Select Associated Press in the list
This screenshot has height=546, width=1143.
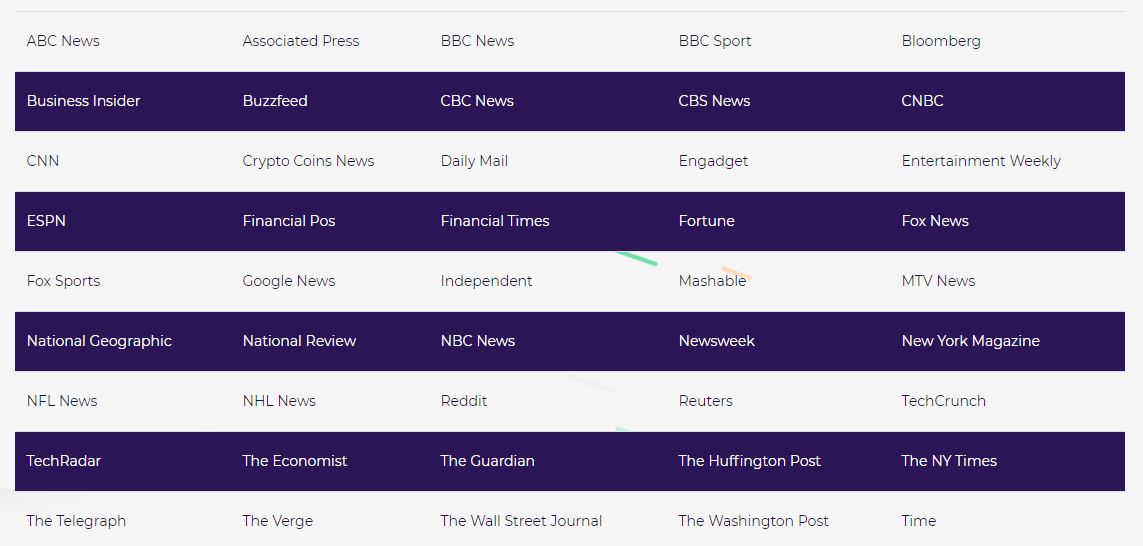(x=300, y=41)
